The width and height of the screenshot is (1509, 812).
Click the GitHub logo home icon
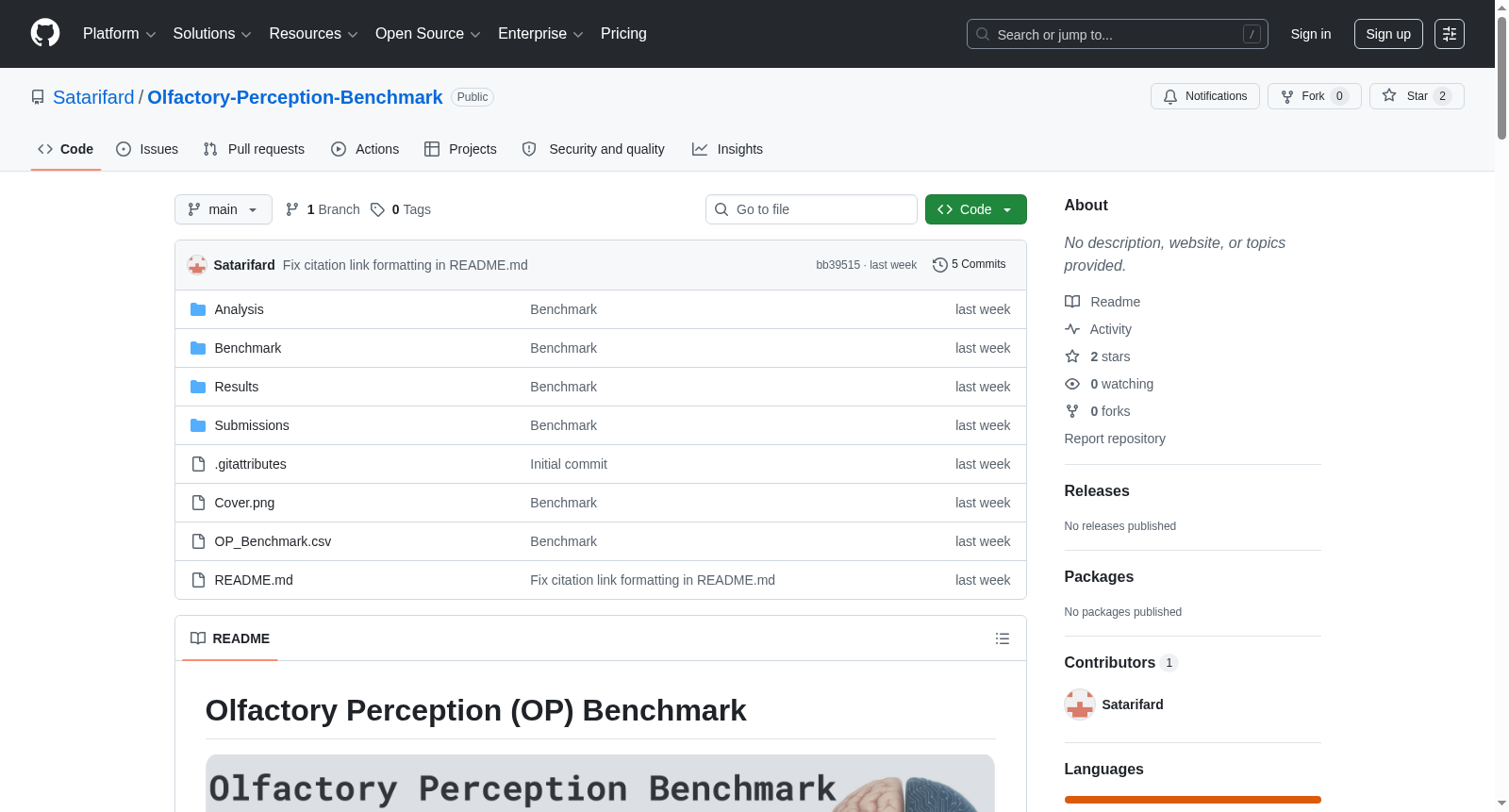tap(45, 34)
